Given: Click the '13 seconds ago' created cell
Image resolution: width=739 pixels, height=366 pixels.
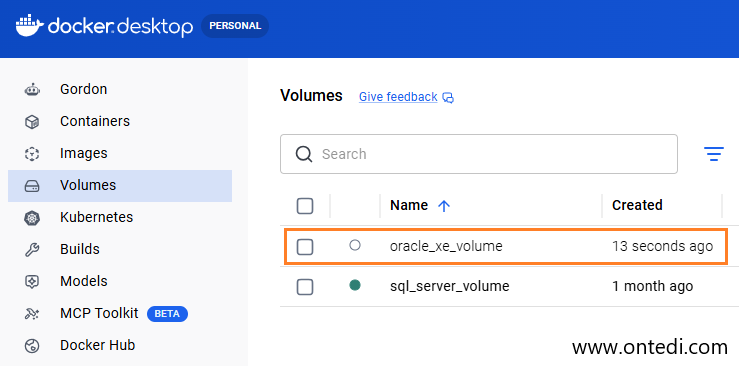Looking at the screenshot, I should point(662,246).
